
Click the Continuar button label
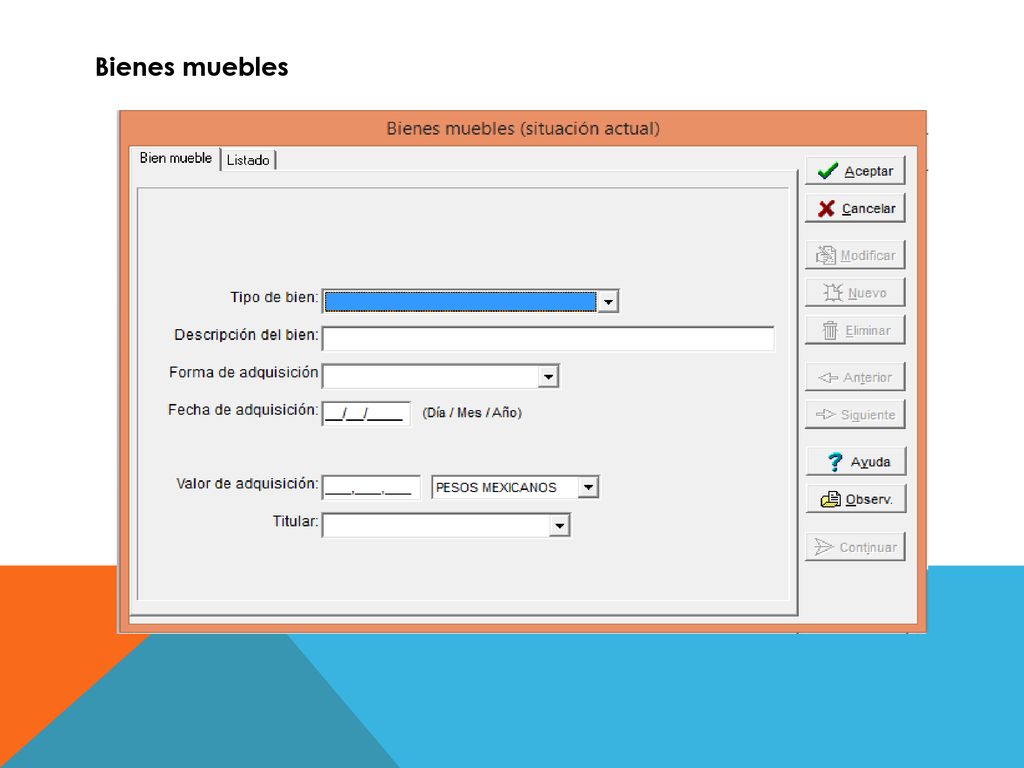(868, 547)
